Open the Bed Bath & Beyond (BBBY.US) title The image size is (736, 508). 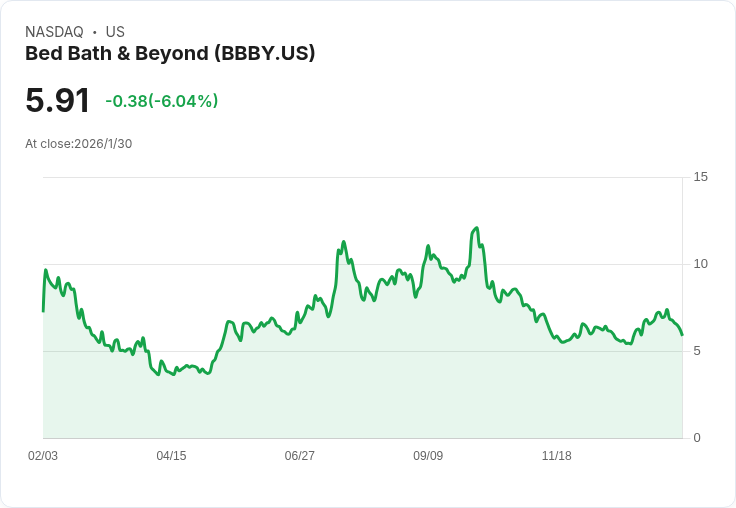(x=170, y=53)
